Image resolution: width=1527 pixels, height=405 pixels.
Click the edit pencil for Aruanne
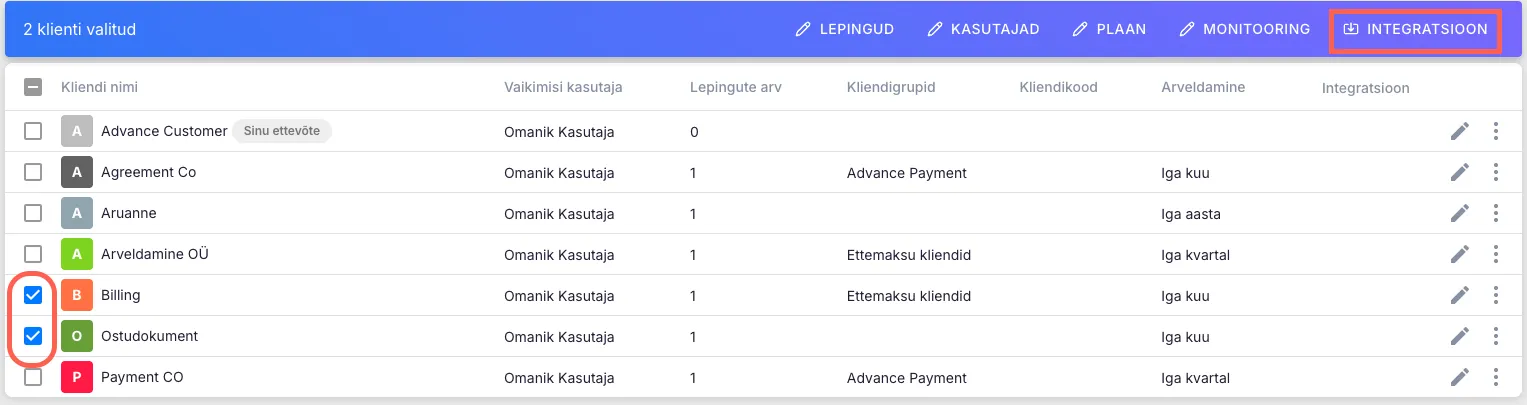pyautogui.click(x=1460, y=213)
